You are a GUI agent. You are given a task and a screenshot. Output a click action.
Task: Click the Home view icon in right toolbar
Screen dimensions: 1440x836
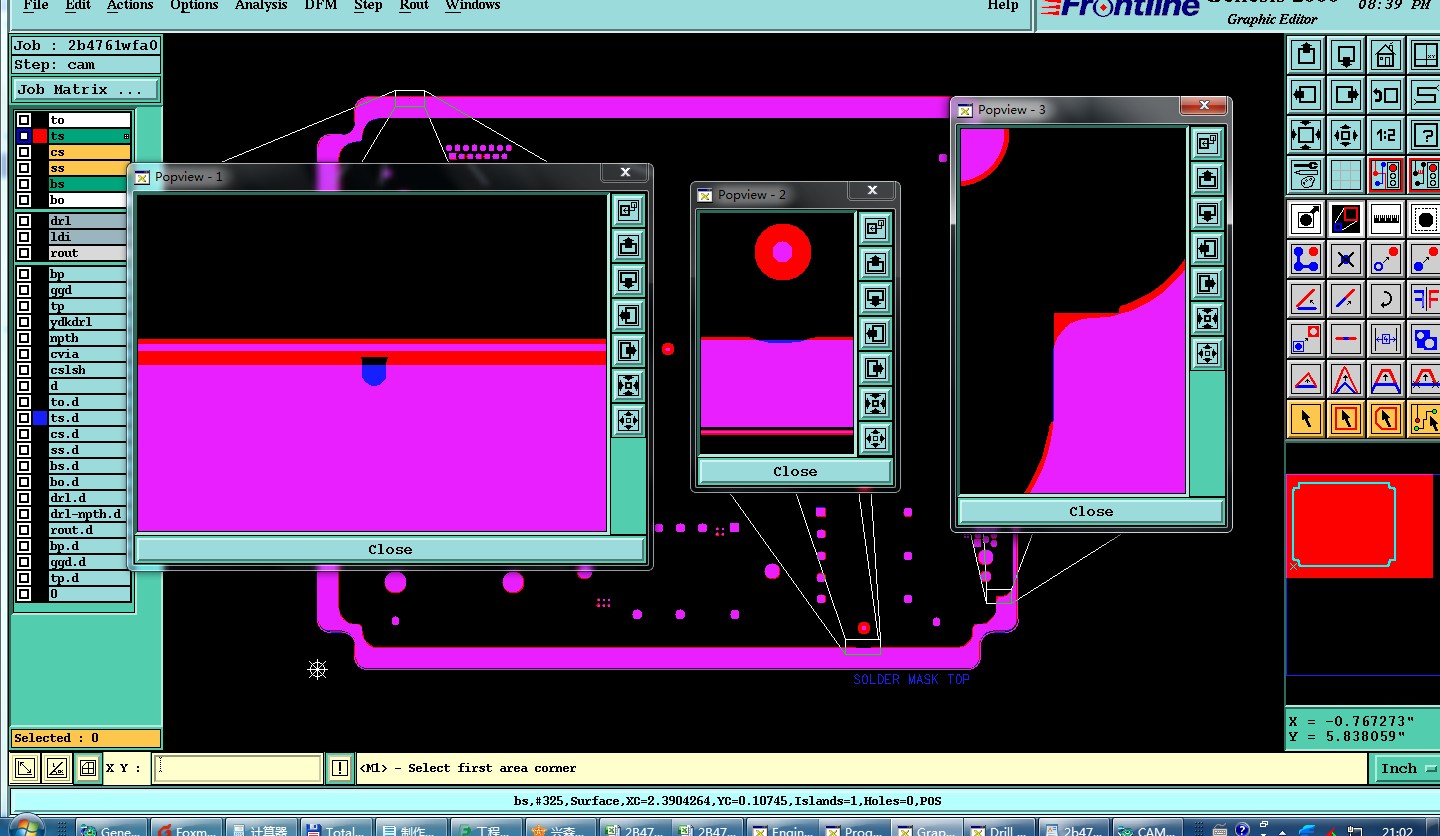point(1385,54)
